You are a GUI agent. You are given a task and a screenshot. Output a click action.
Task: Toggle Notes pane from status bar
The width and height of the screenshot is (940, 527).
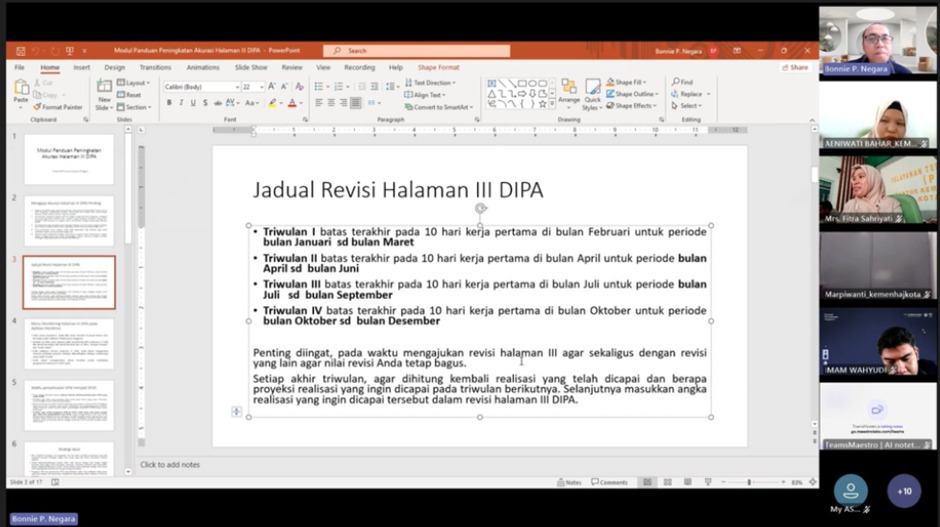569,482
